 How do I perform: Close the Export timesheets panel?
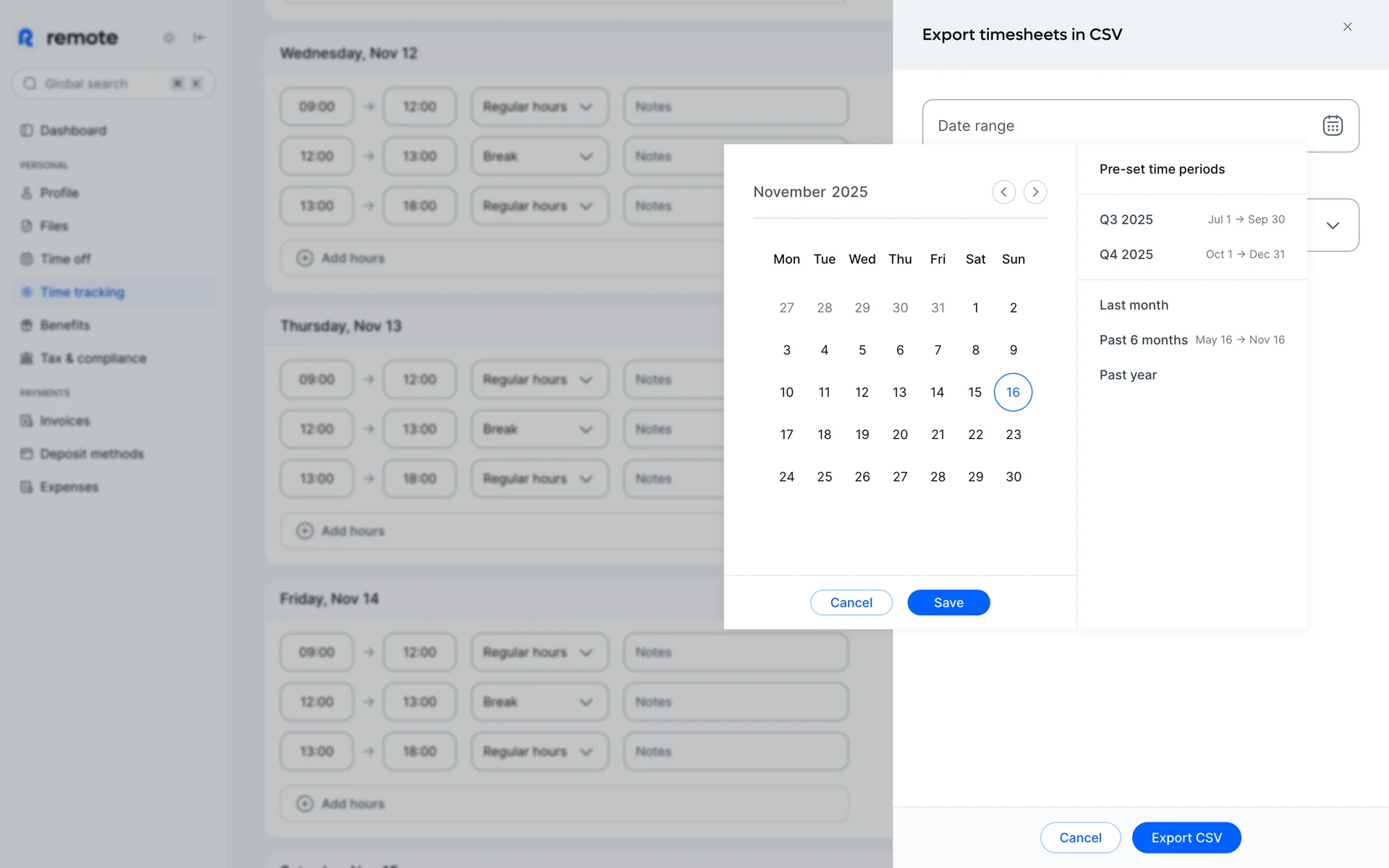1347,27
